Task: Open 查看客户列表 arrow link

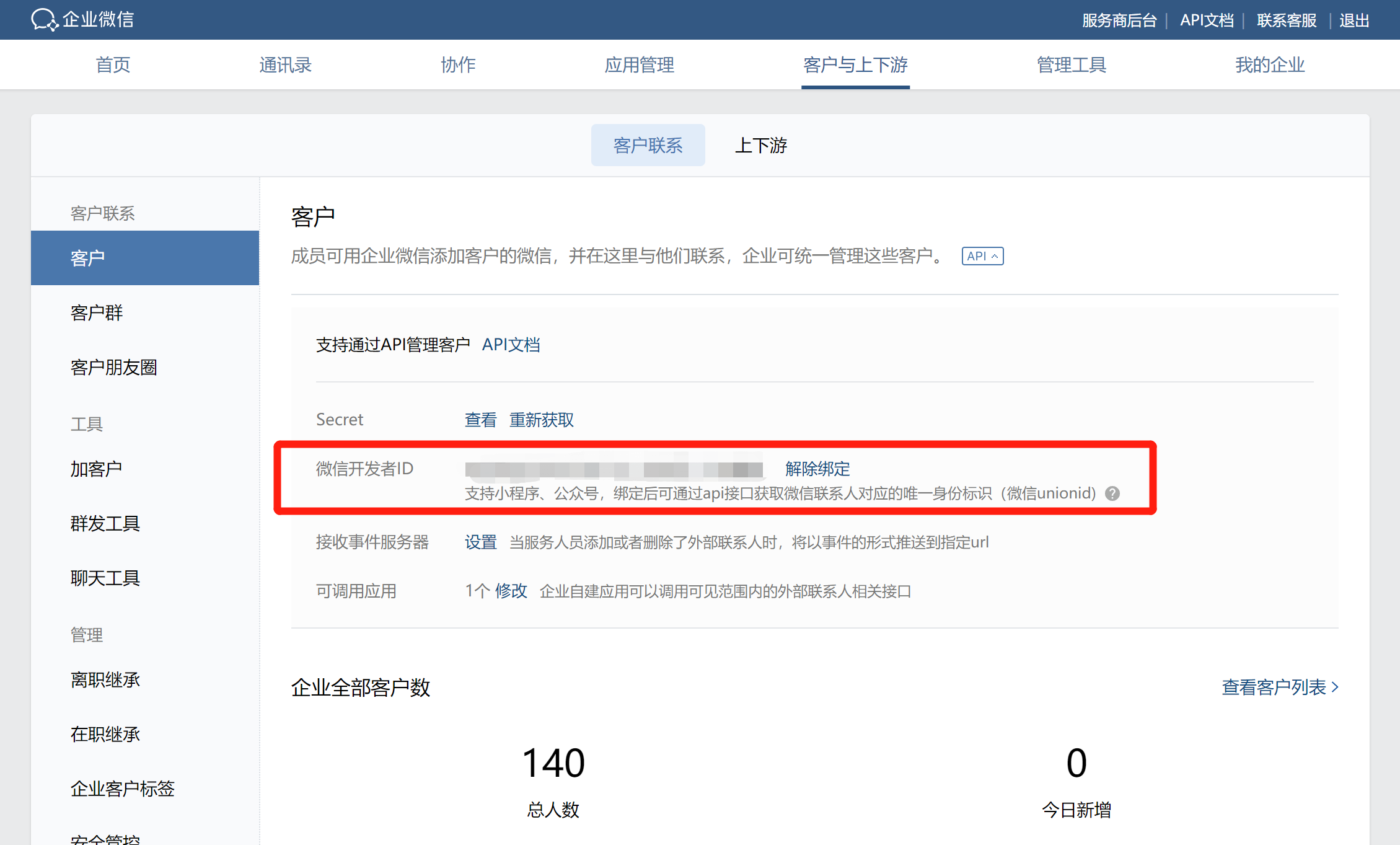Action: tap(1280, 687)
